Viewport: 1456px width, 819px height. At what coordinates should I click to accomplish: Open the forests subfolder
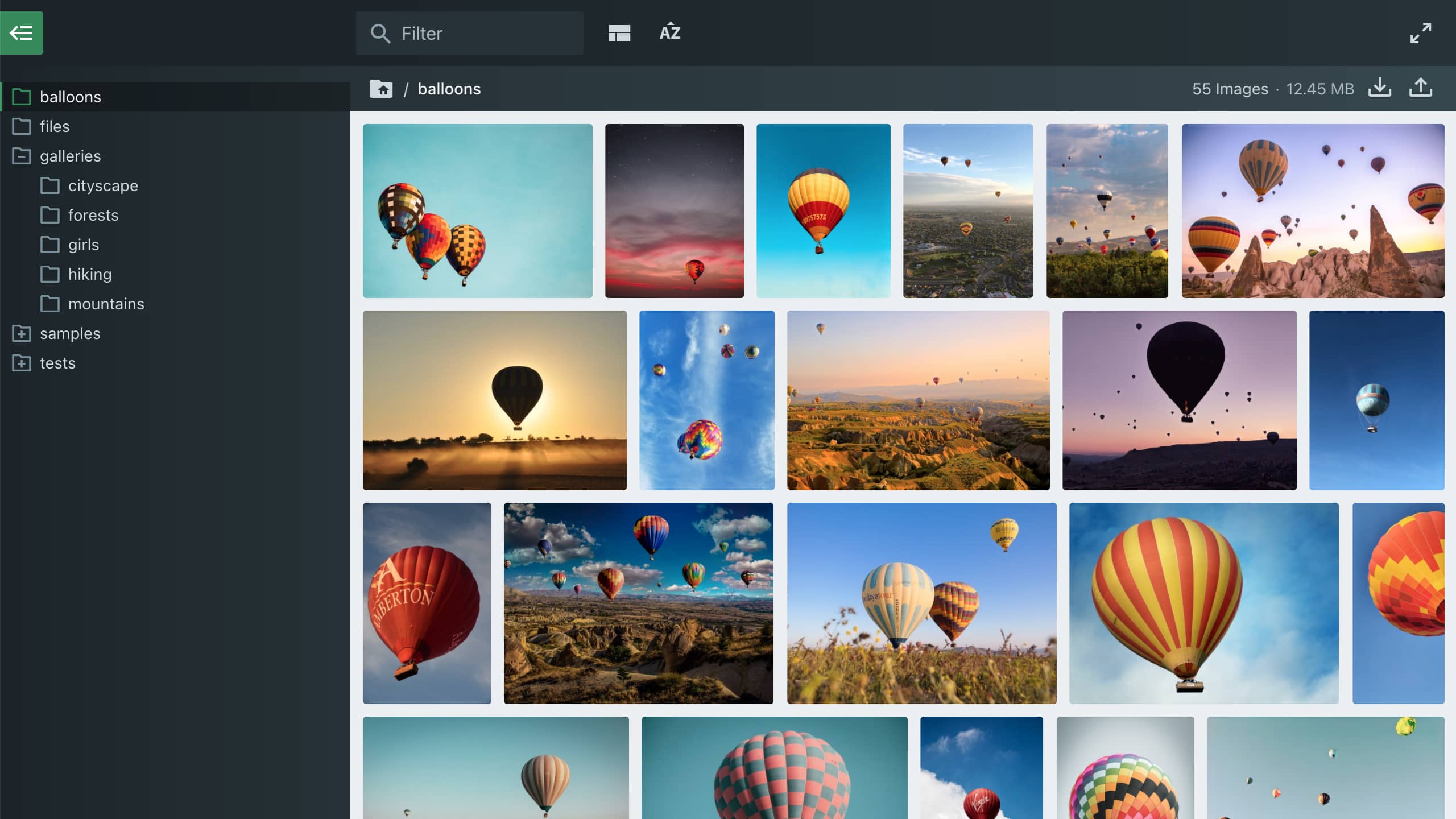pyautogui.click(x=93, y=215)
